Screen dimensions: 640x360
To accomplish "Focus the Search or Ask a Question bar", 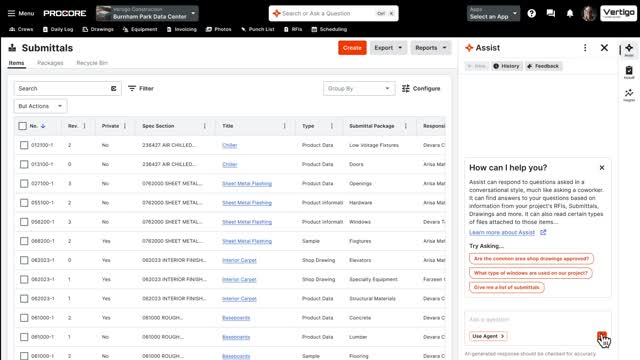I will pos(333,13).
